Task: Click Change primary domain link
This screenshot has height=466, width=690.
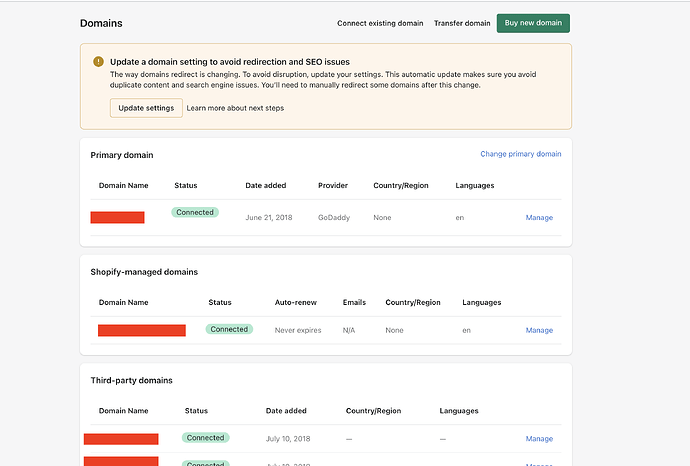Action: [x=520, y=154]
